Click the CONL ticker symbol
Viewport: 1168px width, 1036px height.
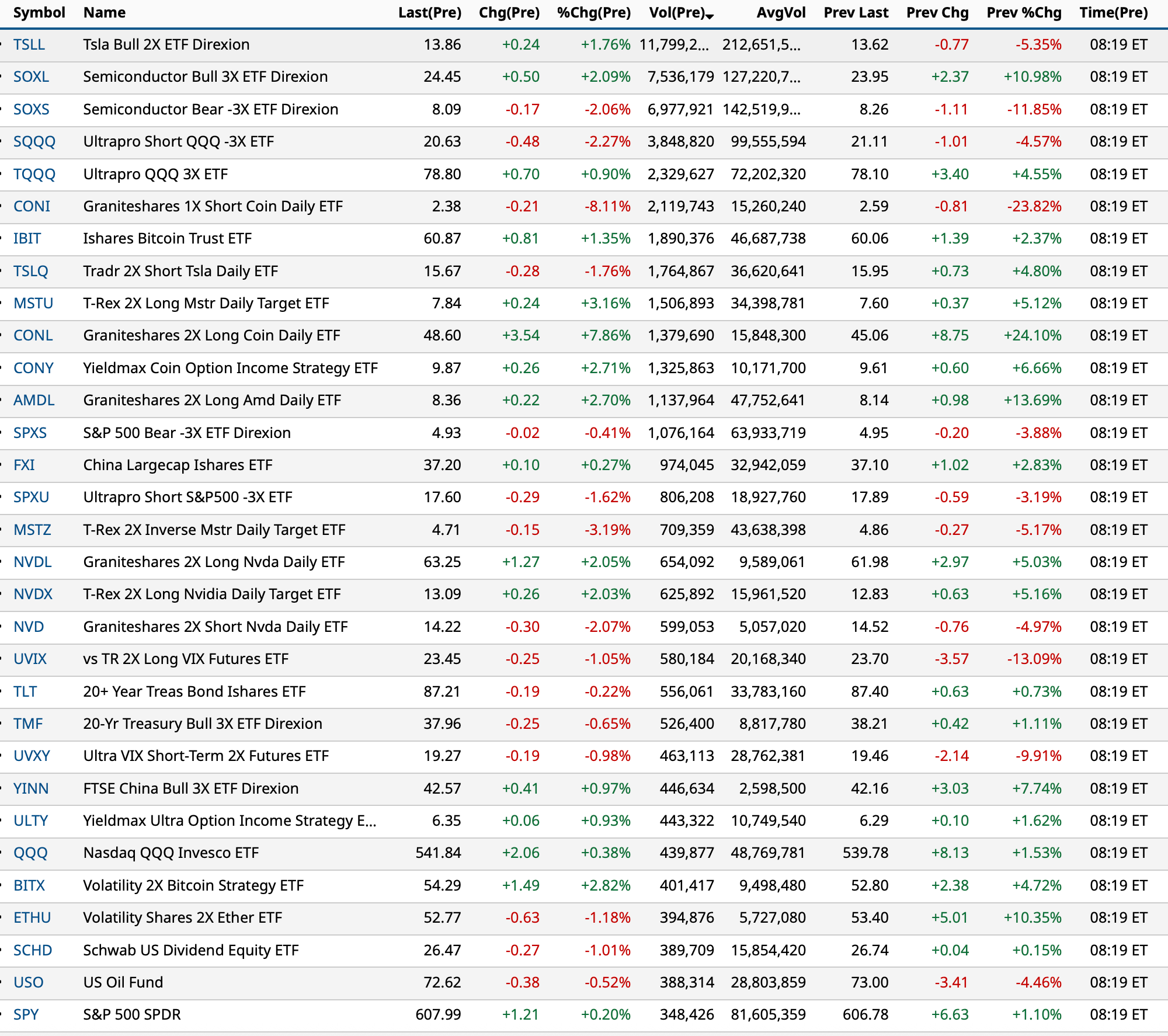[33, 335]
